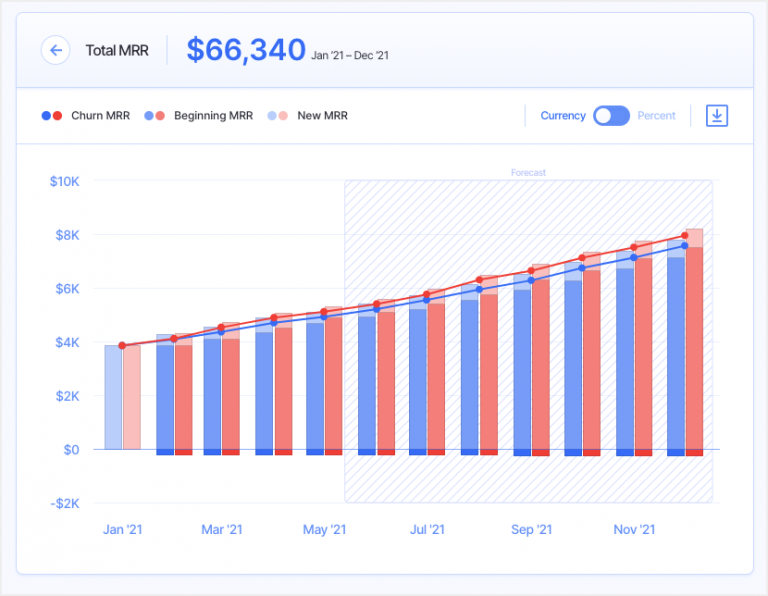Toggle Beginning MRR series in legend
768x596 pixels.
click(213, 116)
